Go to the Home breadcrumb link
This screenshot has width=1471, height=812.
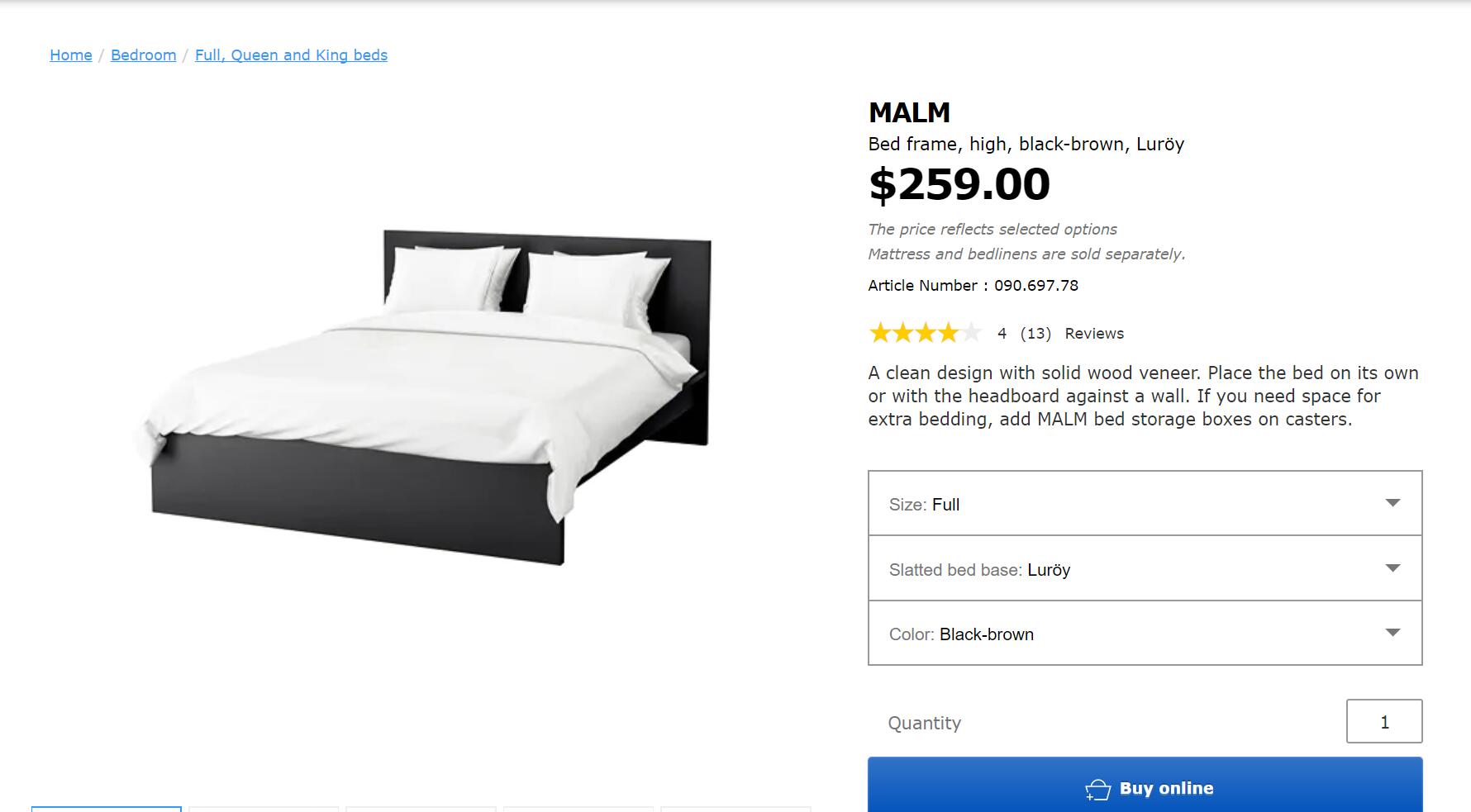point(71,55)
